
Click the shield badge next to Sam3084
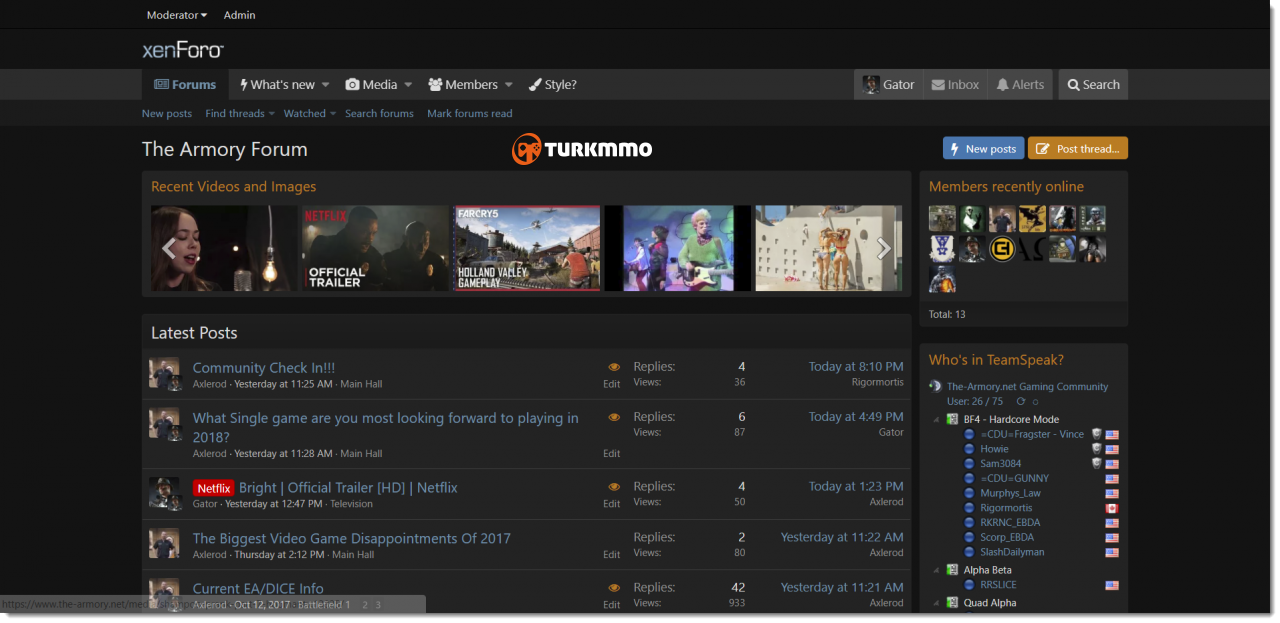1097,464
